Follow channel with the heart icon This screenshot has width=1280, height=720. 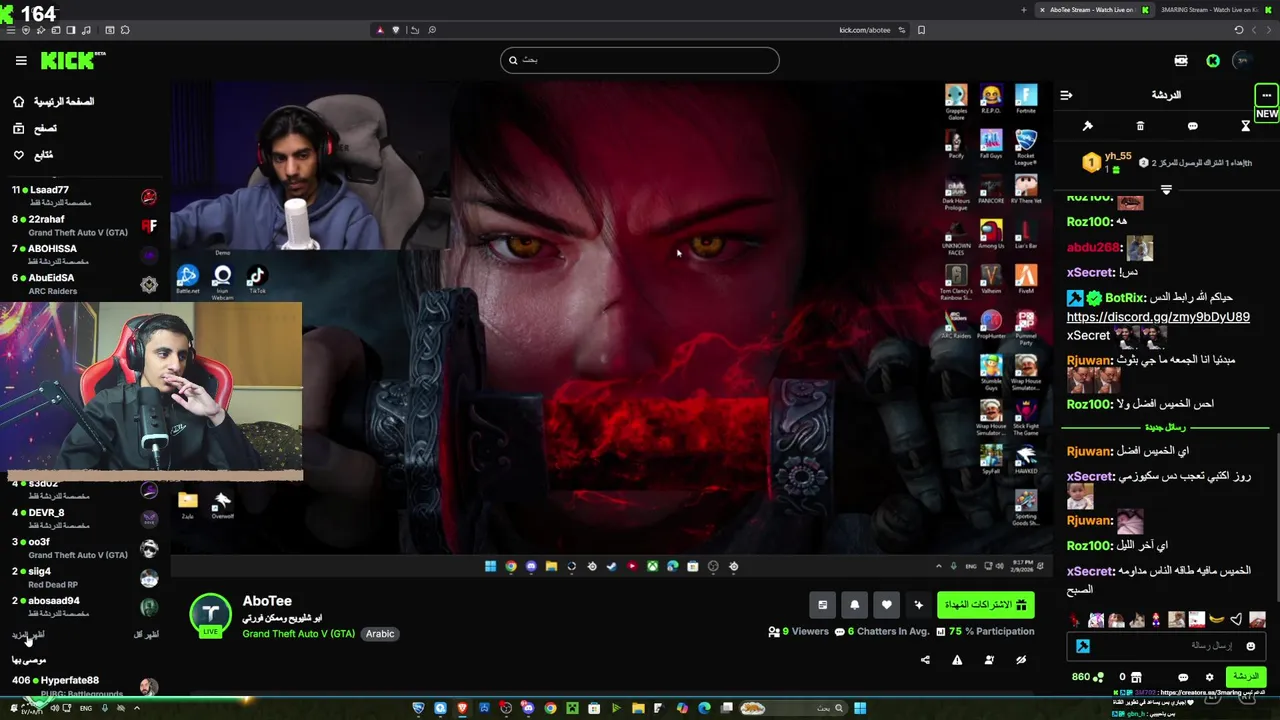tap(887, 604)
